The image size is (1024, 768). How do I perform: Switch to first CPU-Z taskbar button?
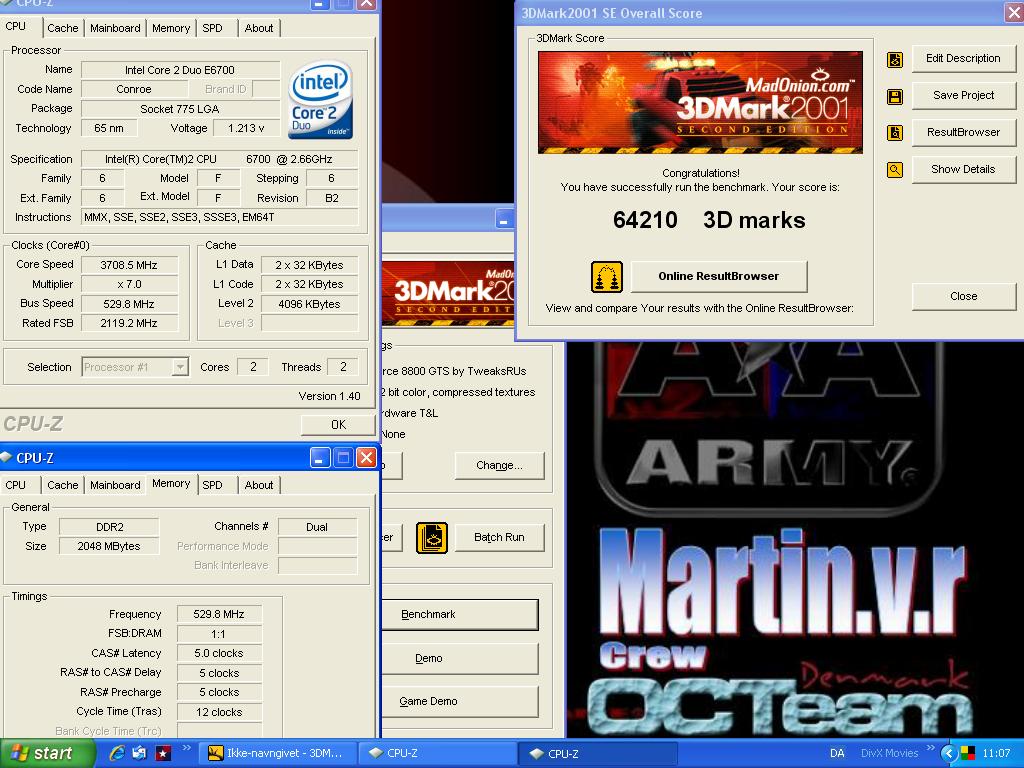(x=438, y=754)
